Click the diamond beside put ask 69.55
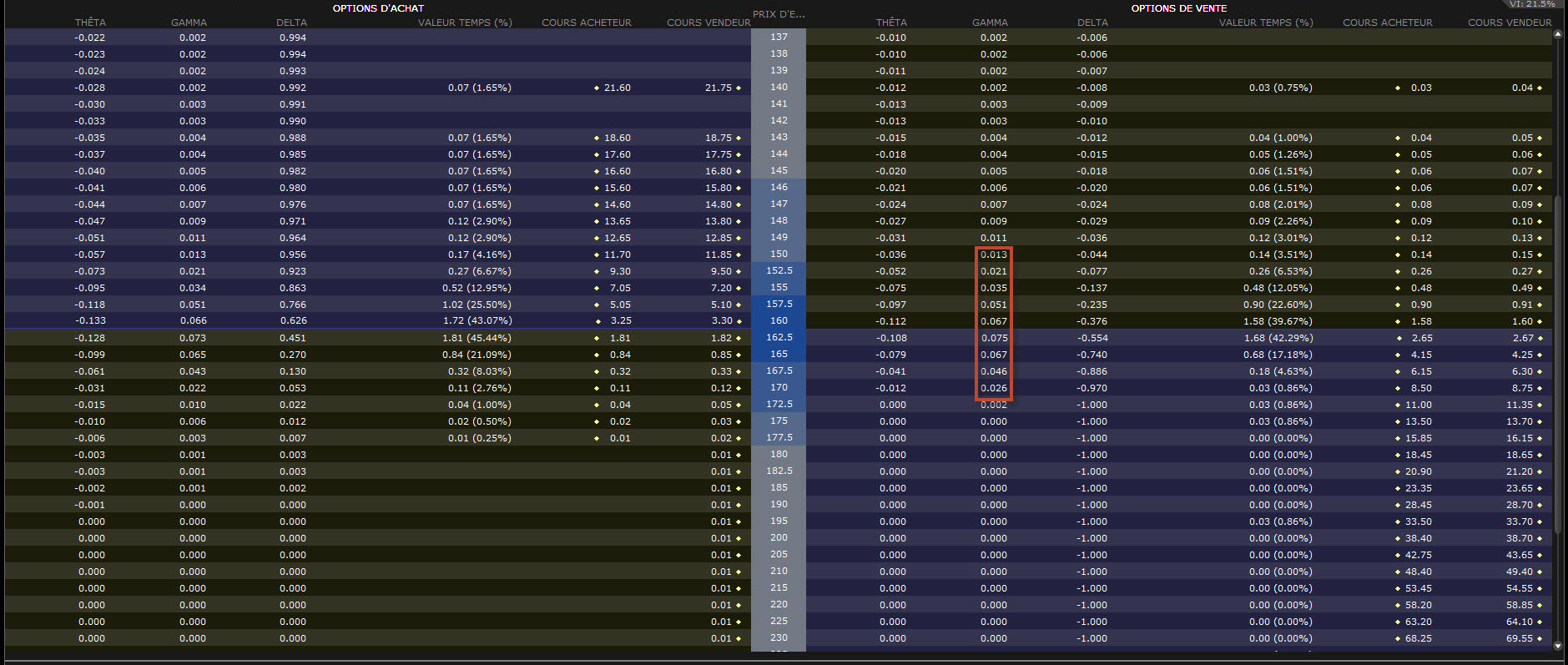 tap(1540, 638)
